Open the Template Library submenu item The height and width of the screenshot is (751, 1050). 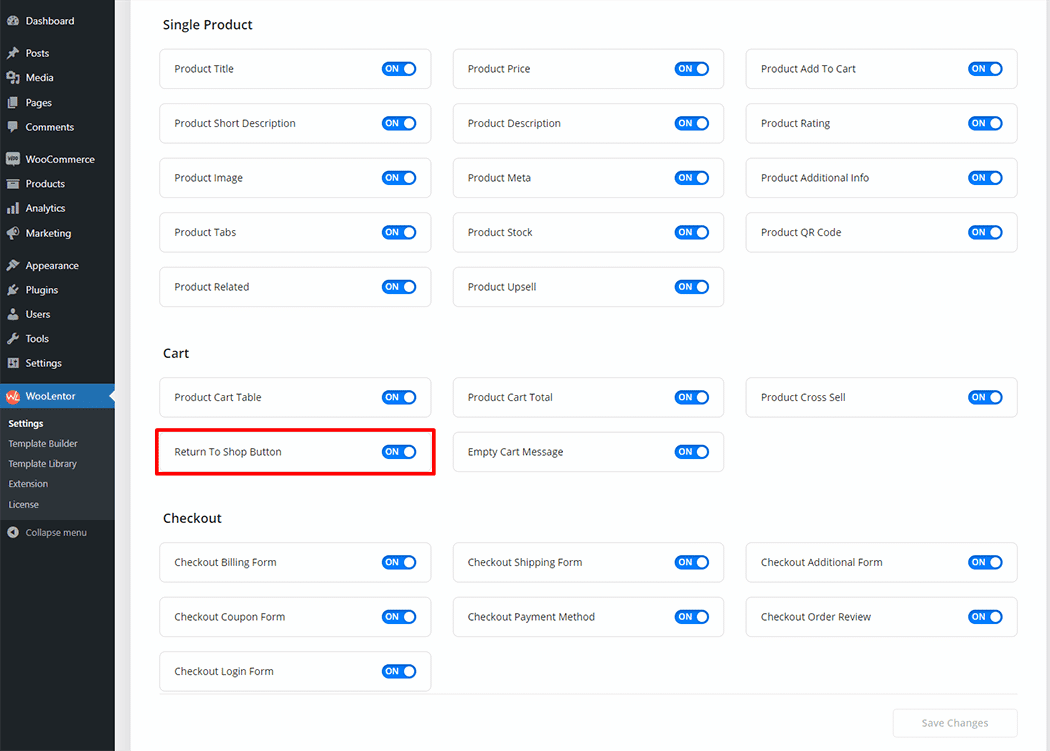coord(42,464)
